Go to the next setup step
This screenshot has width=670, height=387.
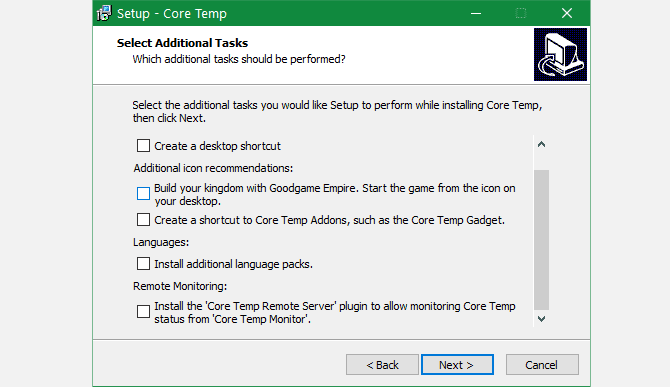click(457, 365)
